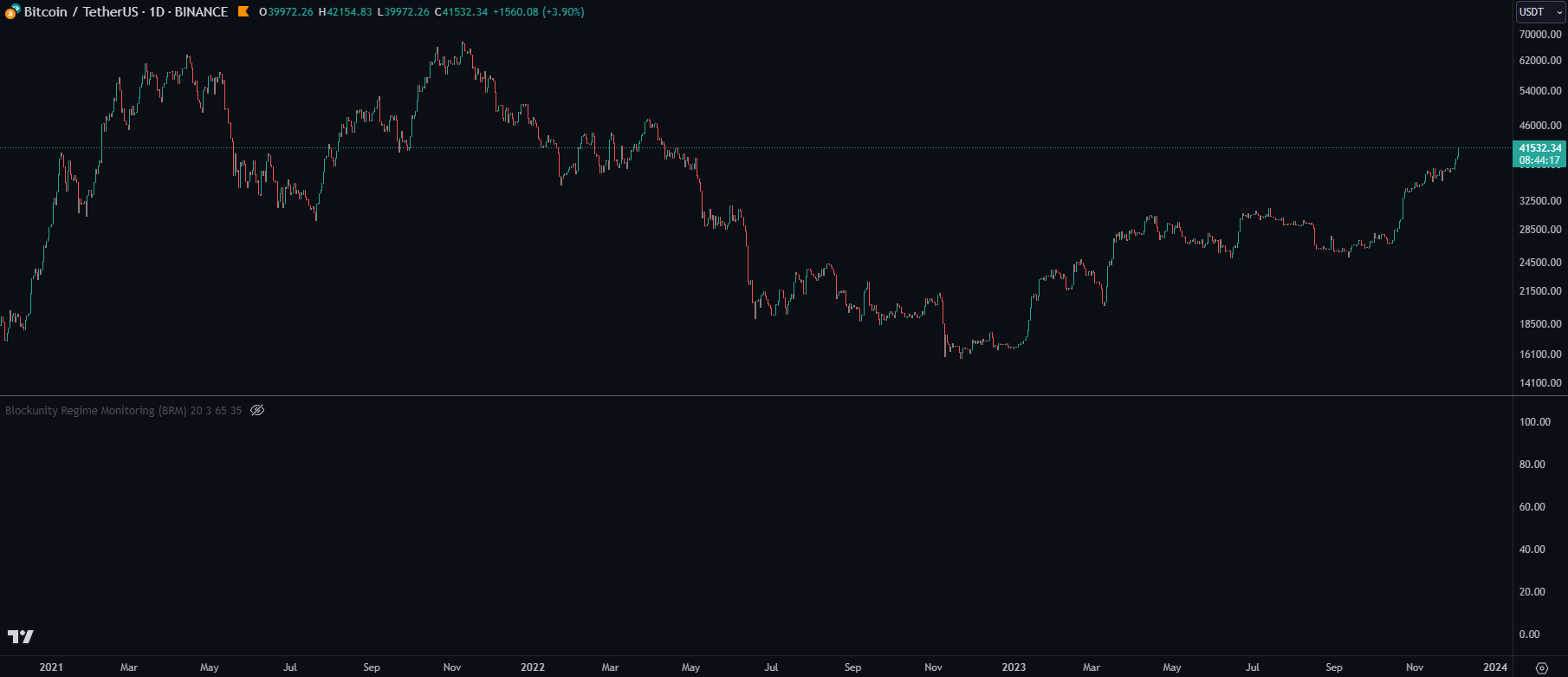Screen dimensions: 1568x677
Task: Show the hidden Blockunity Regime Monitoring indicator
Action: coord(257,411)
